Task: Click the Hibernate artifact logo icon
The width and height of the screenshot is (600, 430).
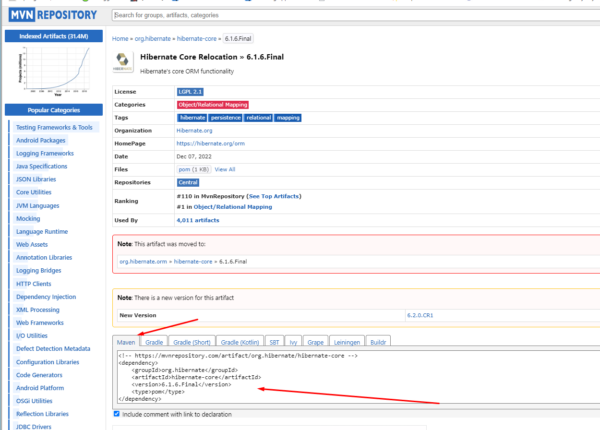Action: coord(123,61)
